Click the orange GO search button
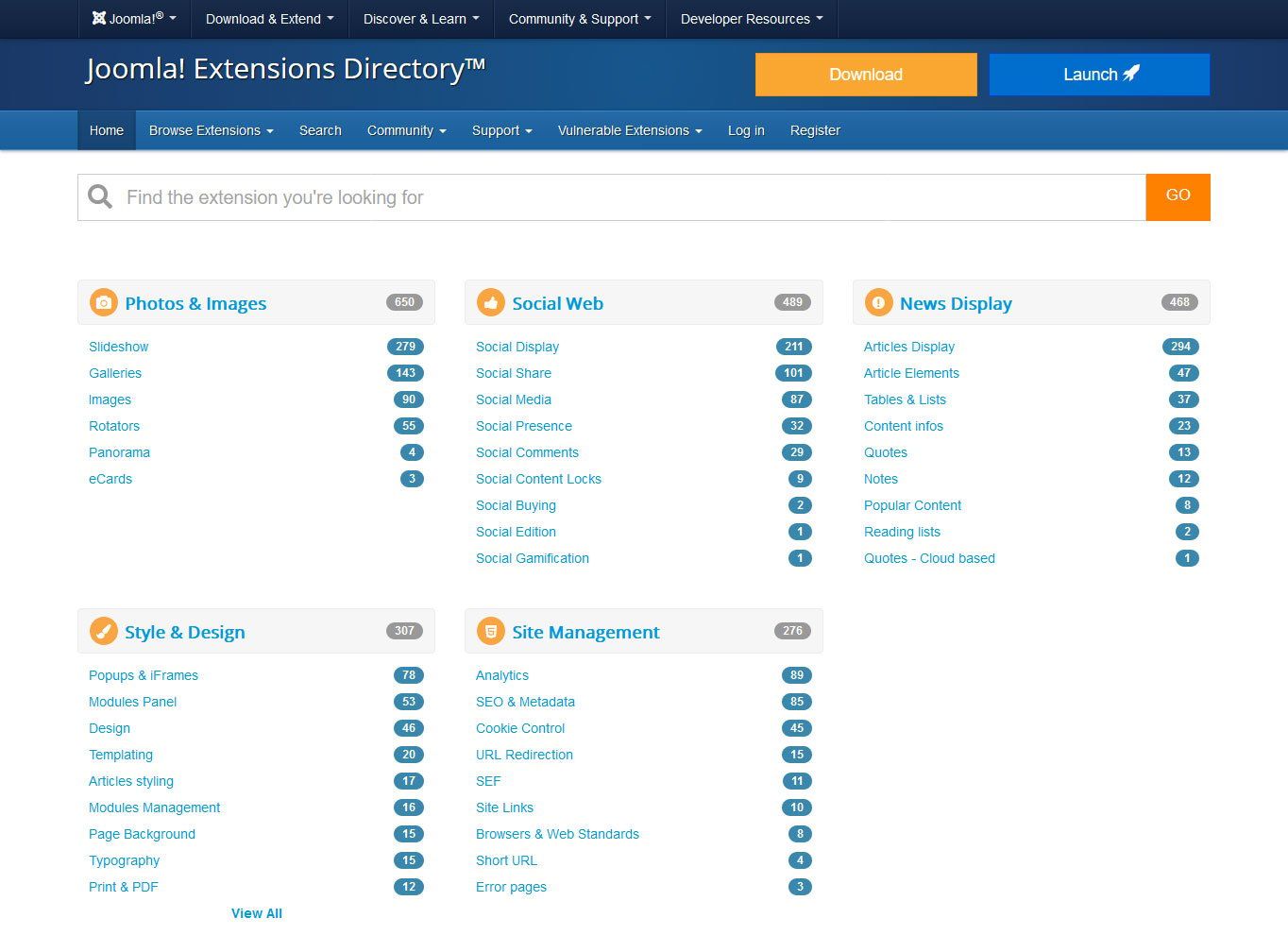1288x935 pixels. point(1178,196)
